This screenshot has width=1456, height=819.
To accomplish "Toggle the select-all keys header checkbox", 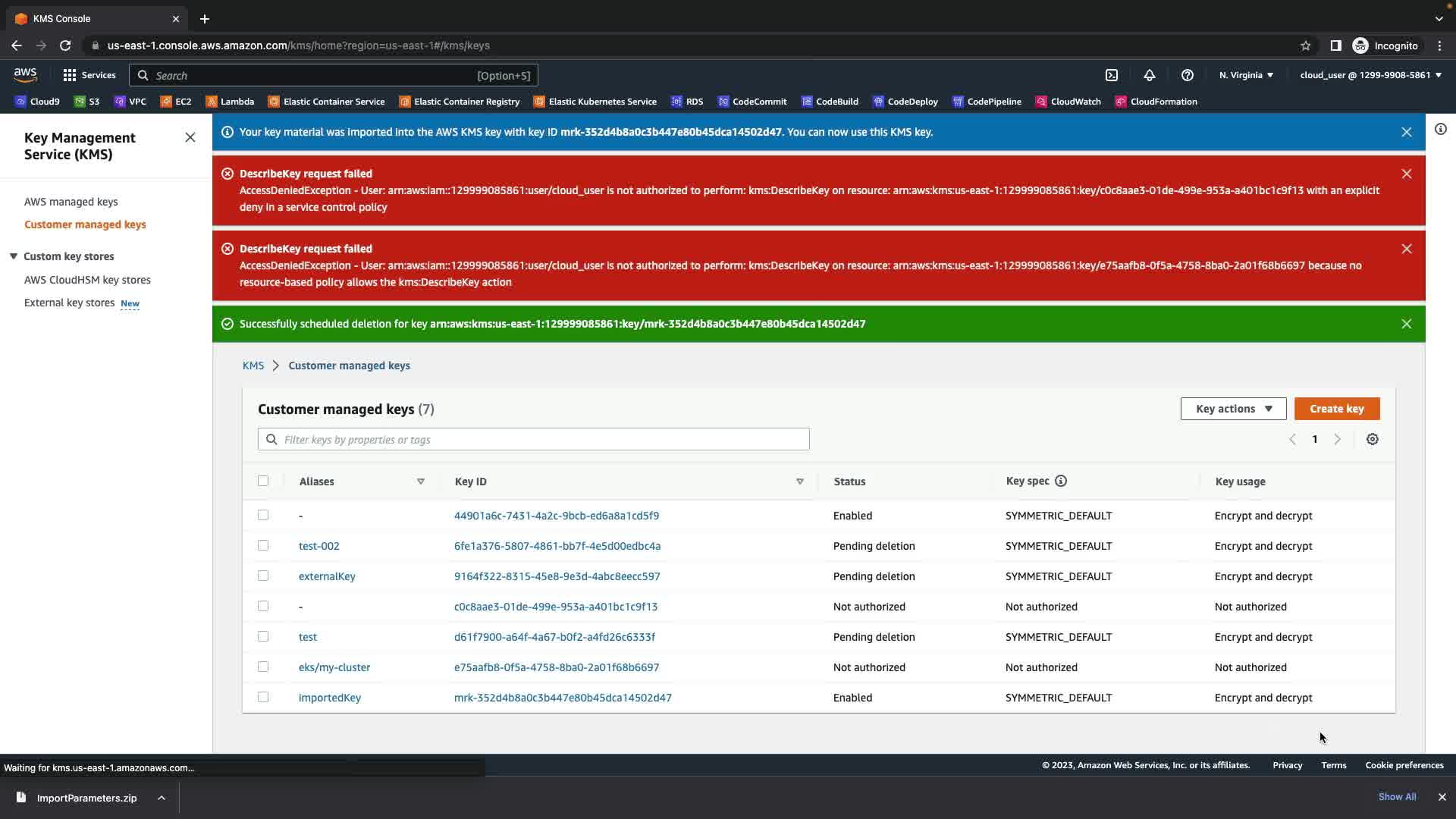I will tap(263, 481).
